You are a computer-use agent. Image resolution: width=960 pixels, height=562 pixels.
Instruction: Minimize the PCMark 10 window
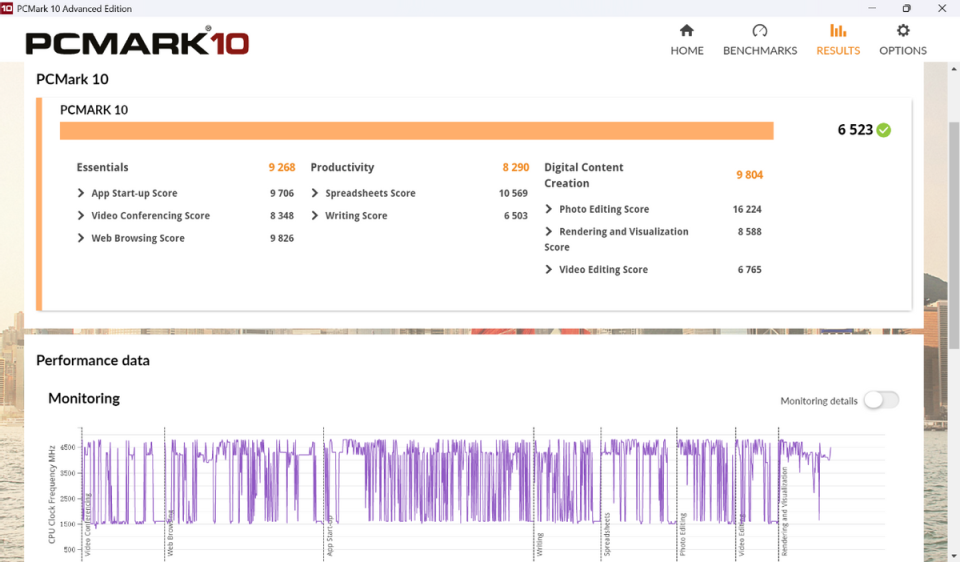pyautogui.click(x=872, y=8)
